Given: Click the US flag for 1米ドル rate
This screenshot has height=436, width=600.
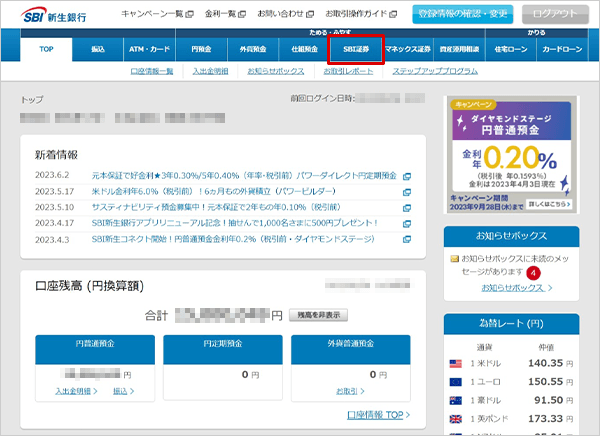Looking at the screenshot, I should 455,363.
